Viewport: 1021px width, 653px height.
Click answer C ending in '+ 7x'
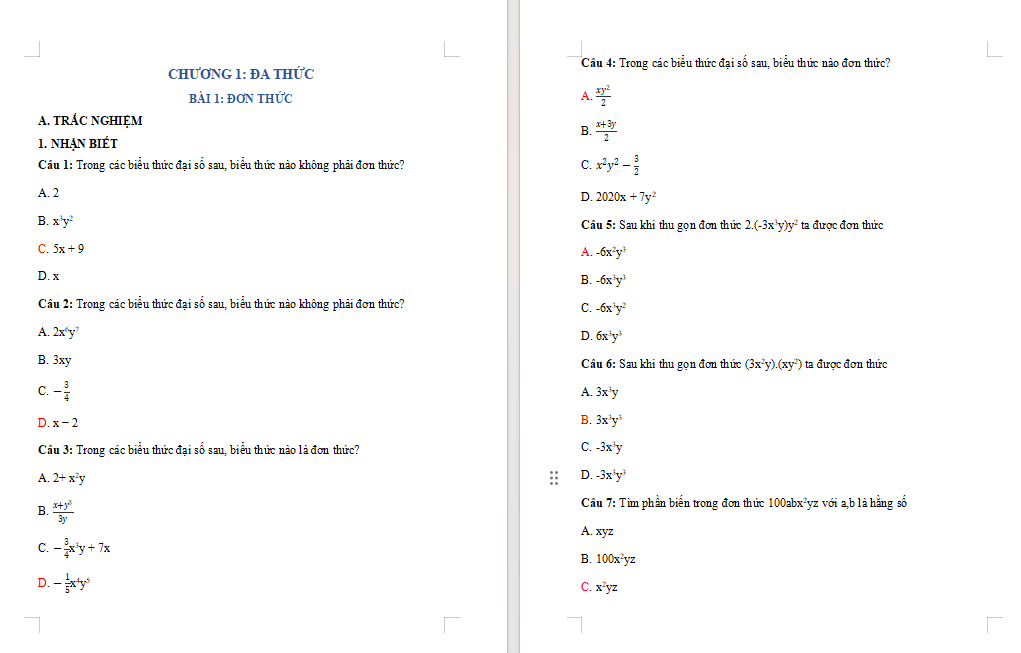pos(74,548)
